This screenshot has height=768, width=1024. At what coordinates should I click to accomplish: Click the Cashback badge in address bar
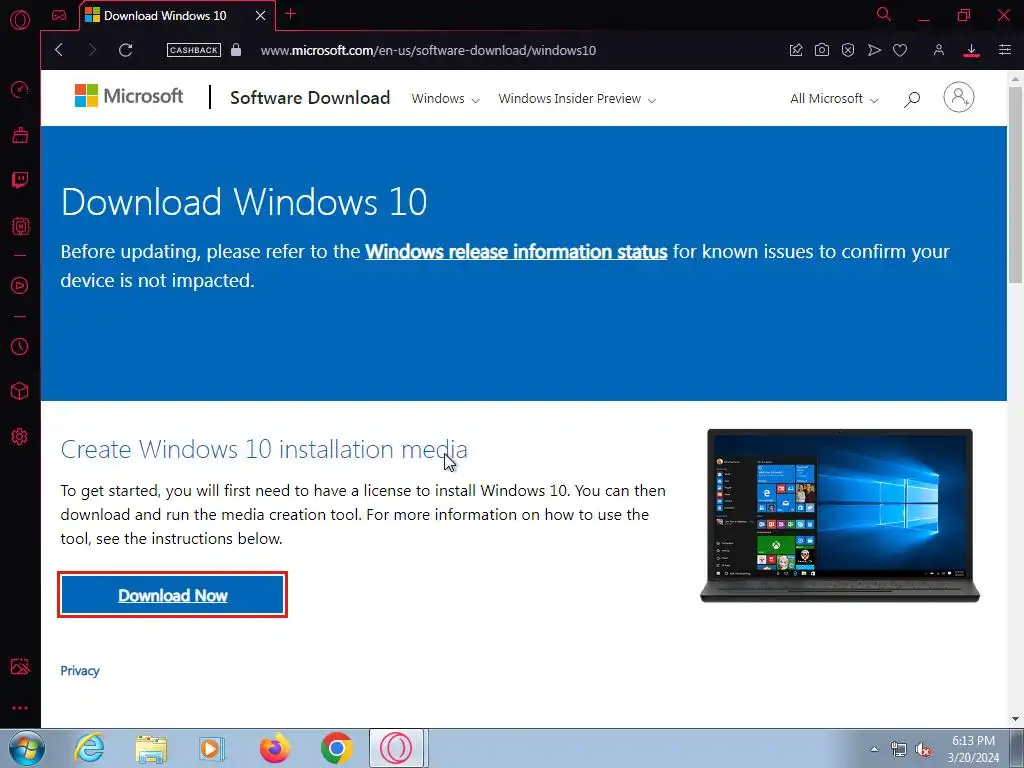pos(193,50)
